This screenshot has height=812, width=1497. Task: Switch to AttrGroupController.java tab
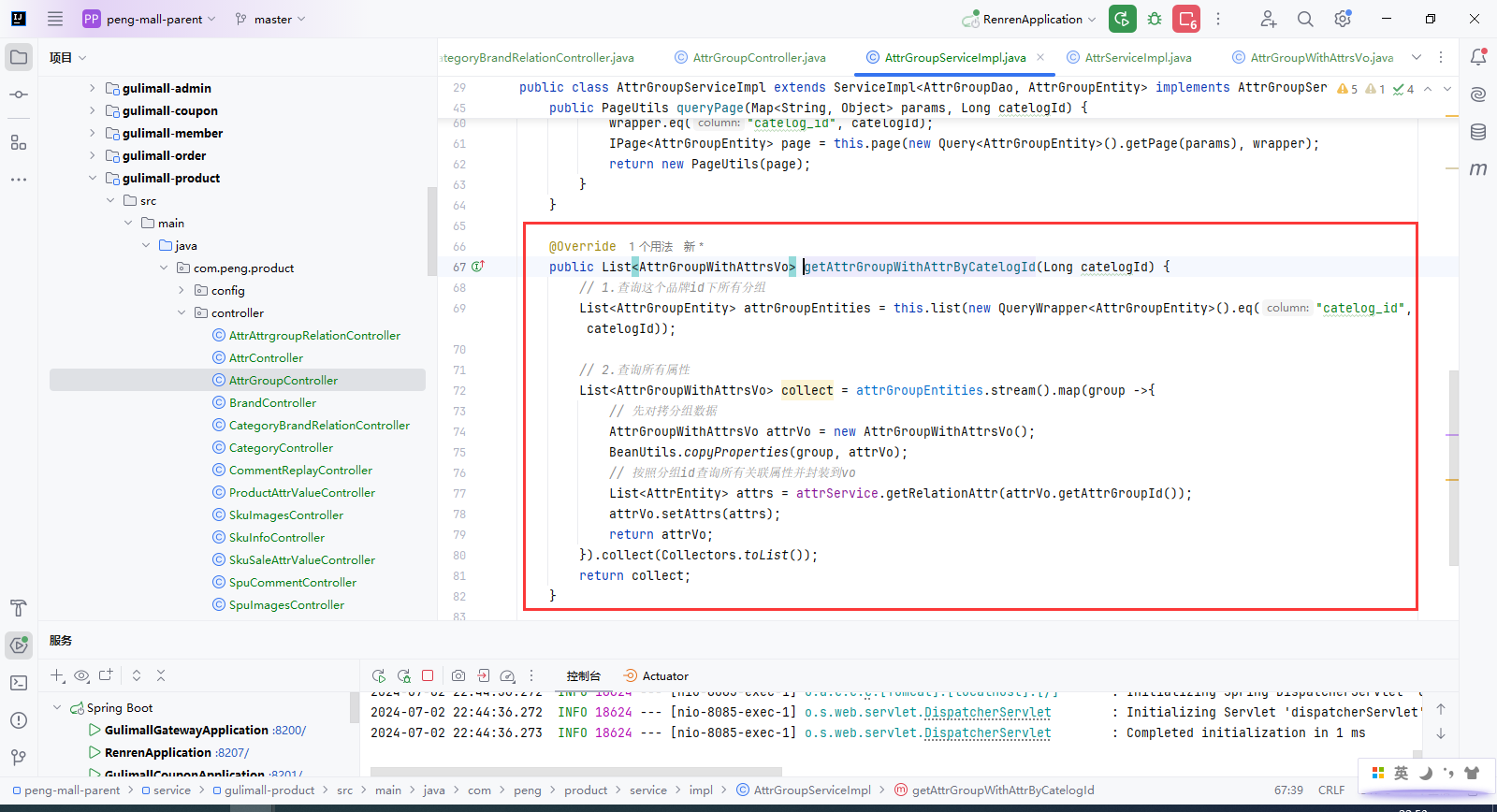[x=750, y=57]
